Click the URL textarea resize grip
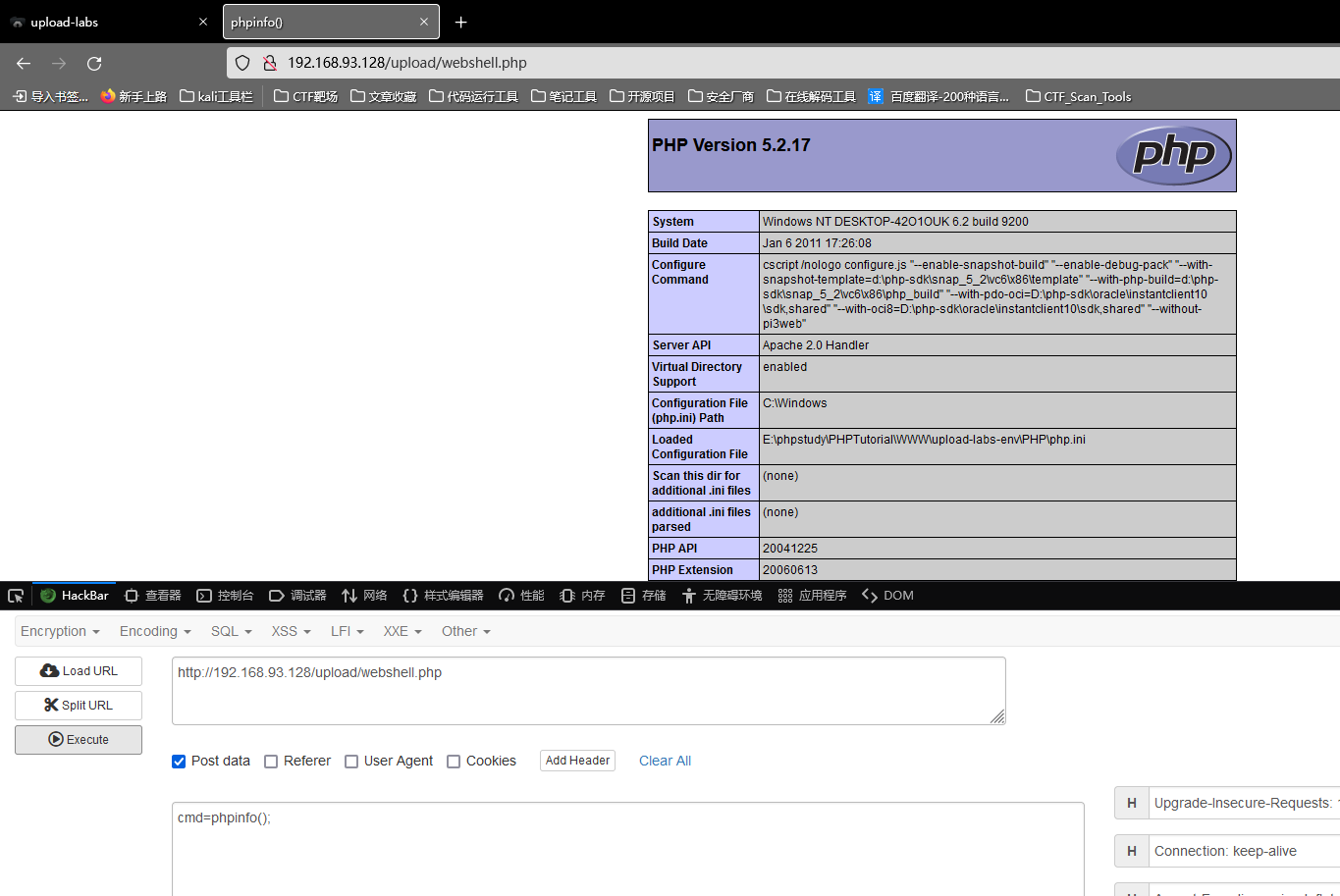This screenshot has height=896, width=1340. pos(997,716)
